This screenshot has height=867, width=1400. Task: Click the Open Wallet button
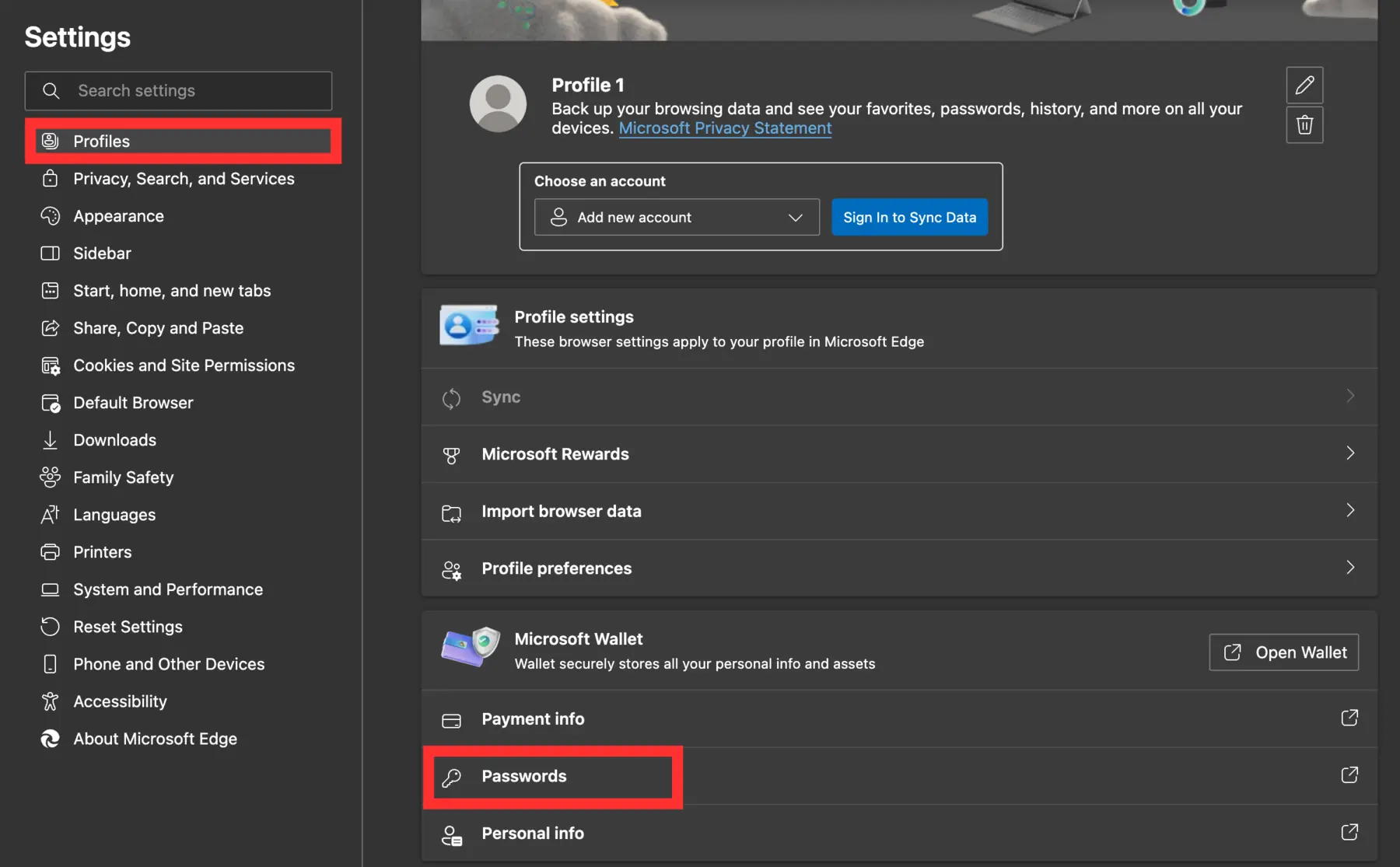pos(1283,652)
